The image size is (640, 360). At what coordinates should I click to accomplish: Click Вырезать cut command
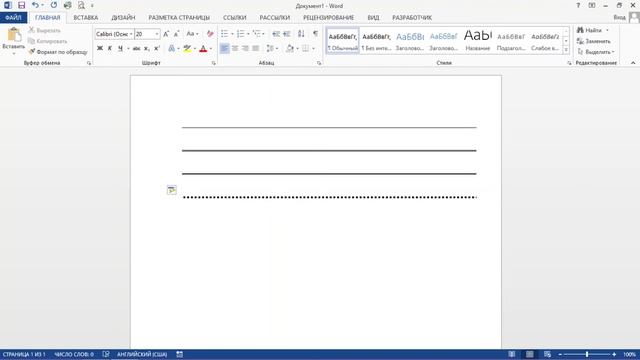(x=44, y=30)
